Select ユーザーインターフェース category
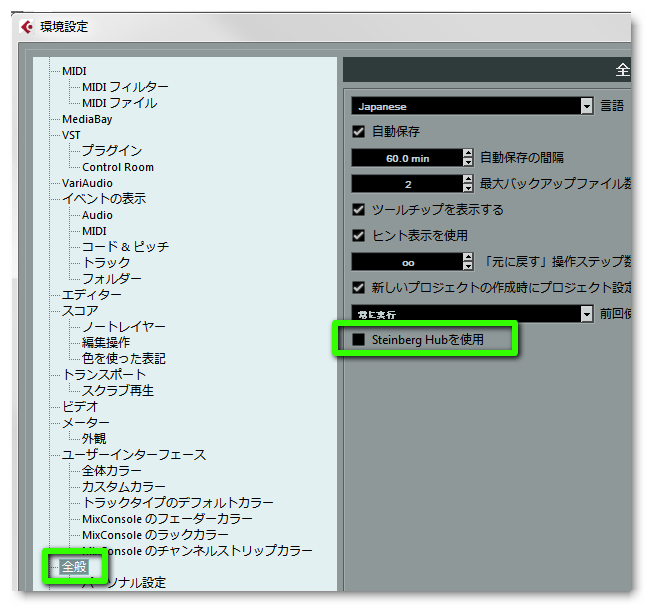Viewport: 654px width, 614px height. pyautogui.click(x=134, y=455)
